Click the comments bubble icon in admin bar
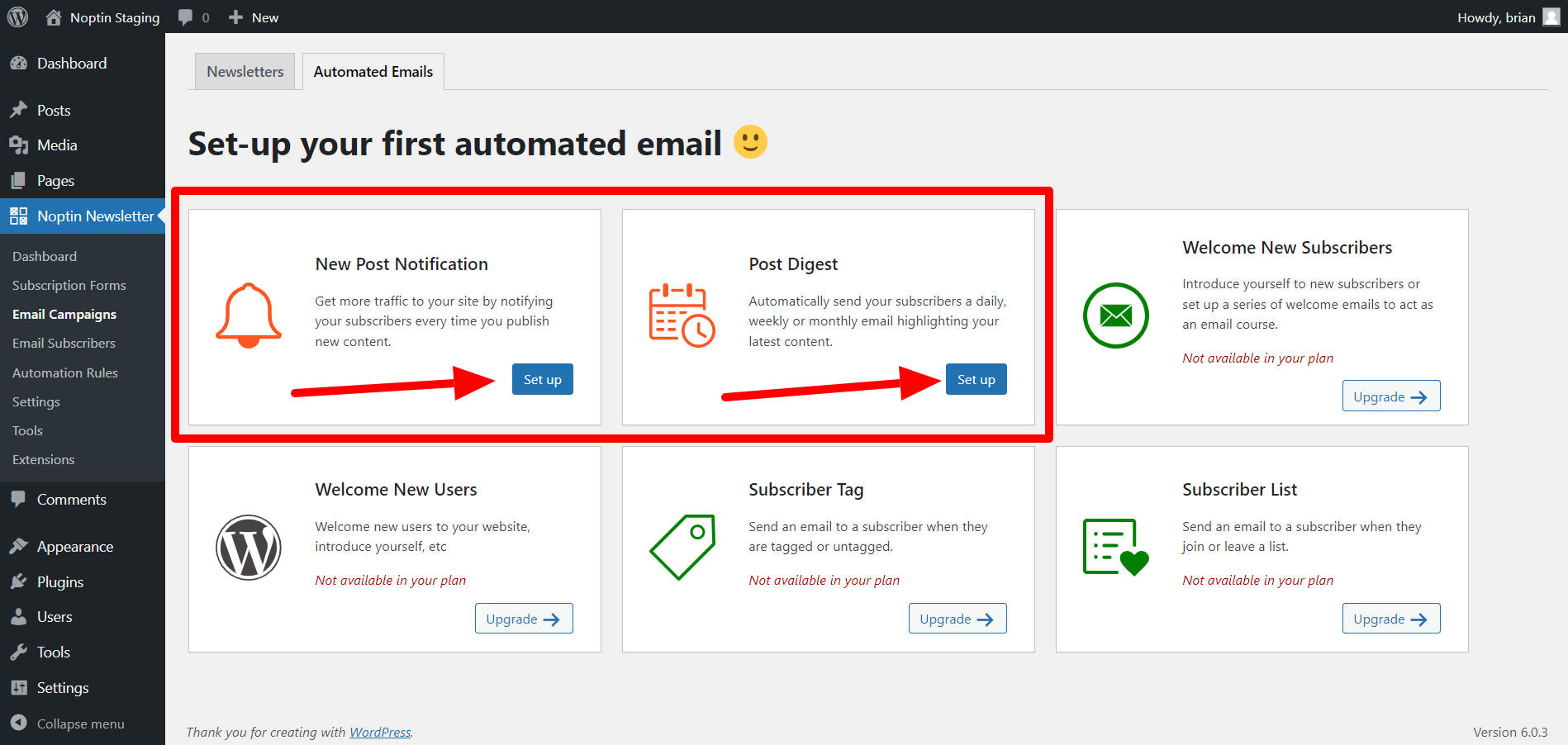Viewport: 1568px width, 745px height. point(186,17)
